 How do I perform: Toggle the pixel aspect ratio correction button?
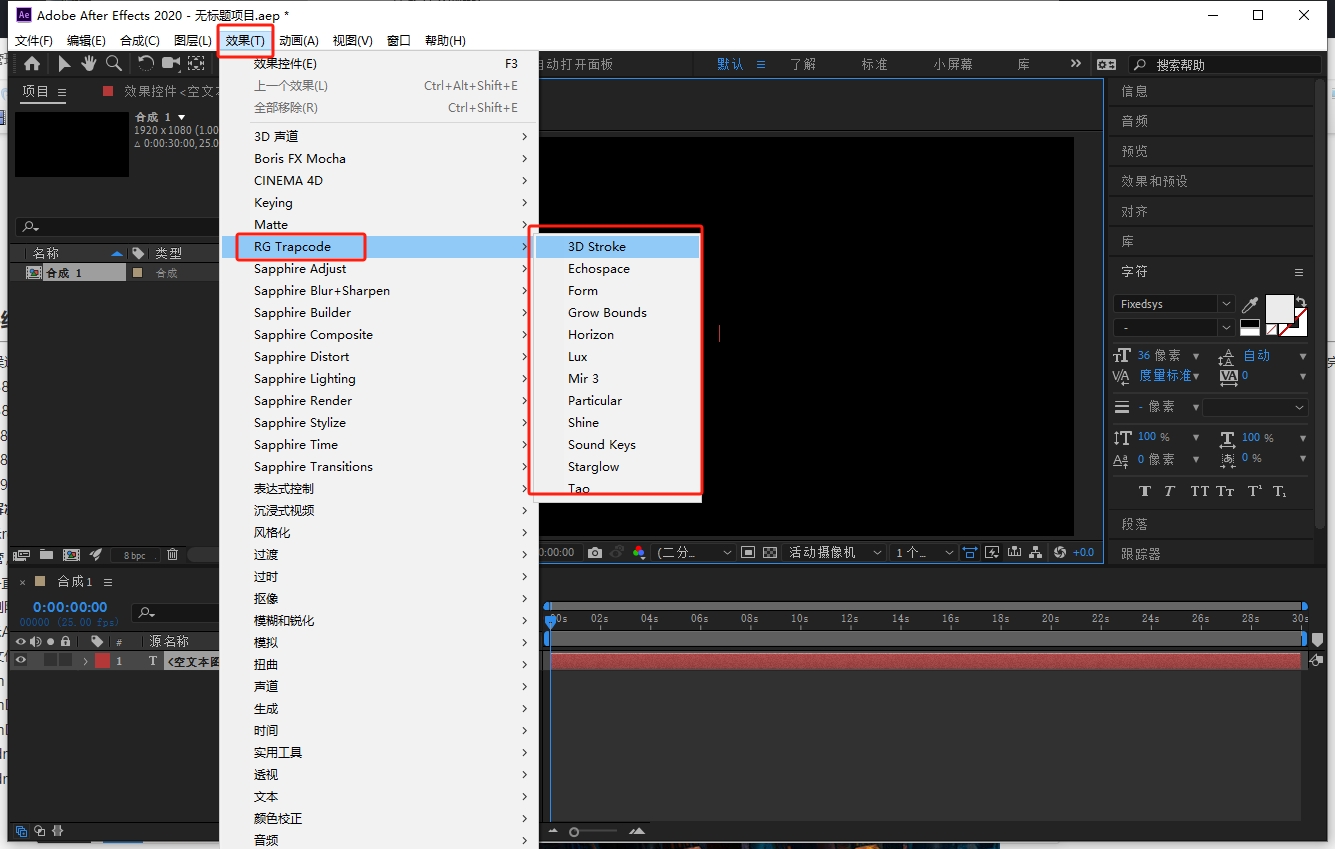coord(969,552)
